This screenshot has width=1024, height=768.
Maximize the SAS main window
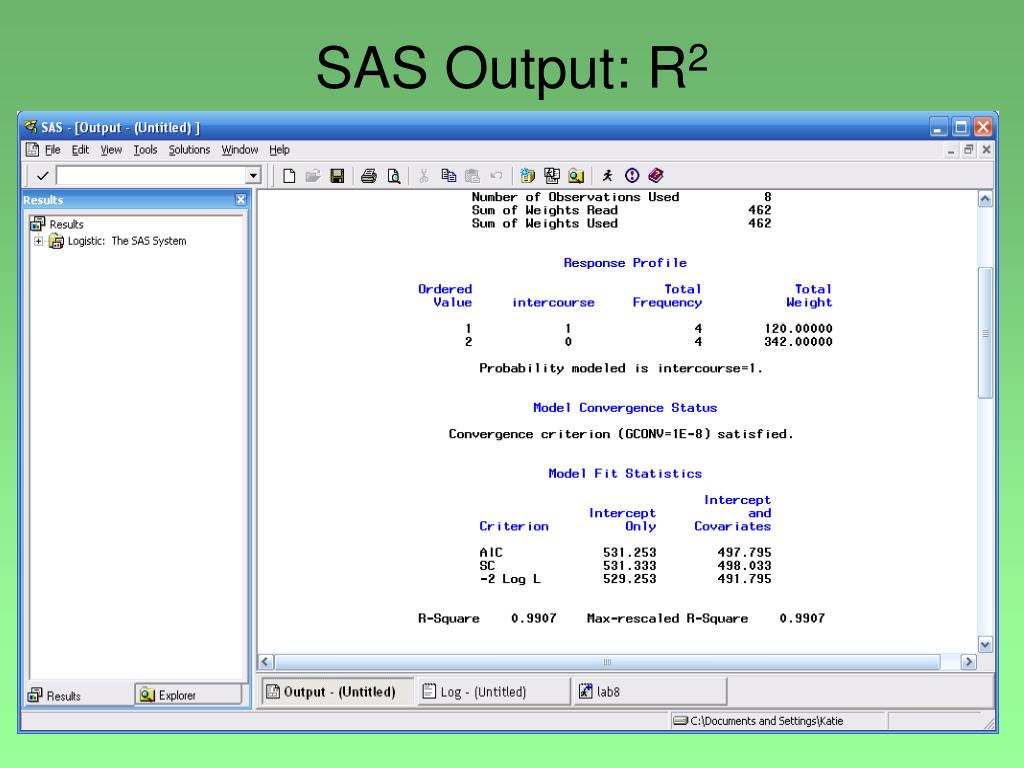(x=961, y=127)
